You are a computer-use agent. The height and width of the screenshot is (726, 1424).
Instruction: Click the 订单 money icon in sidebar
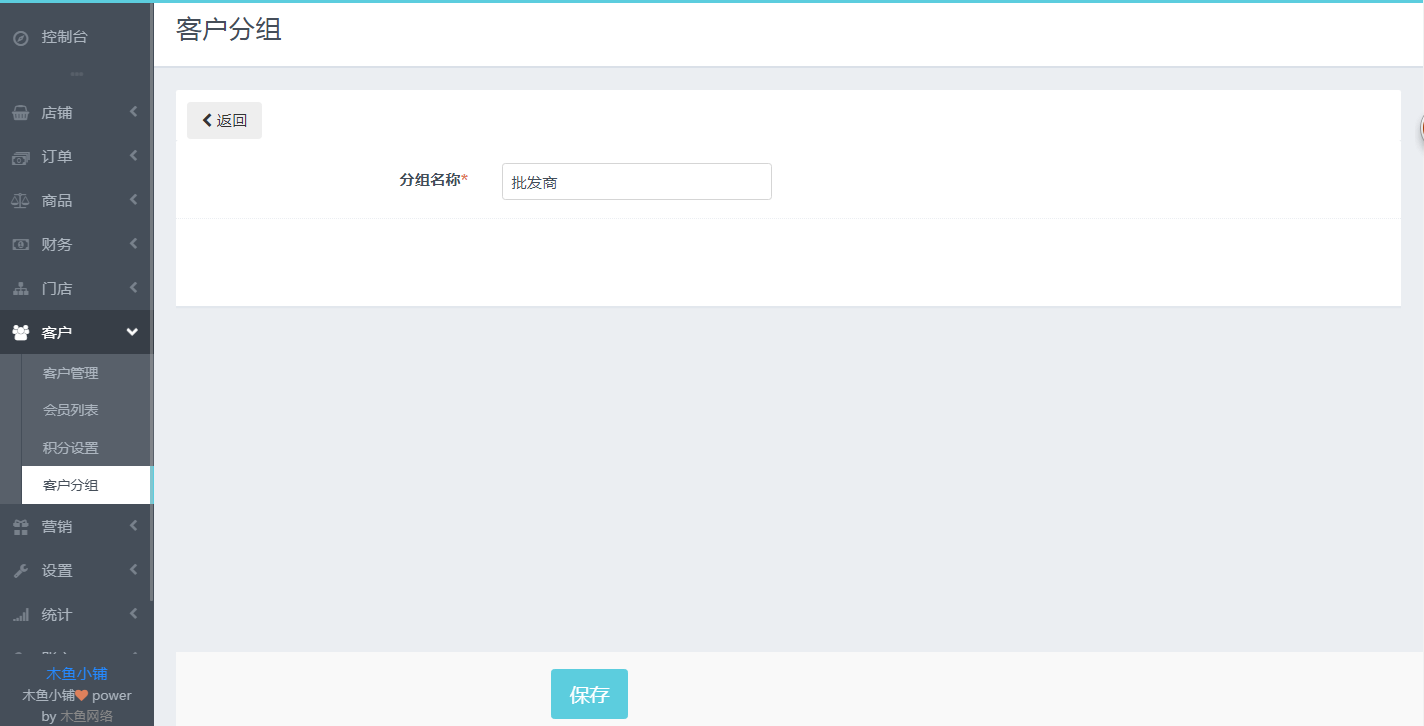(20, 157)
